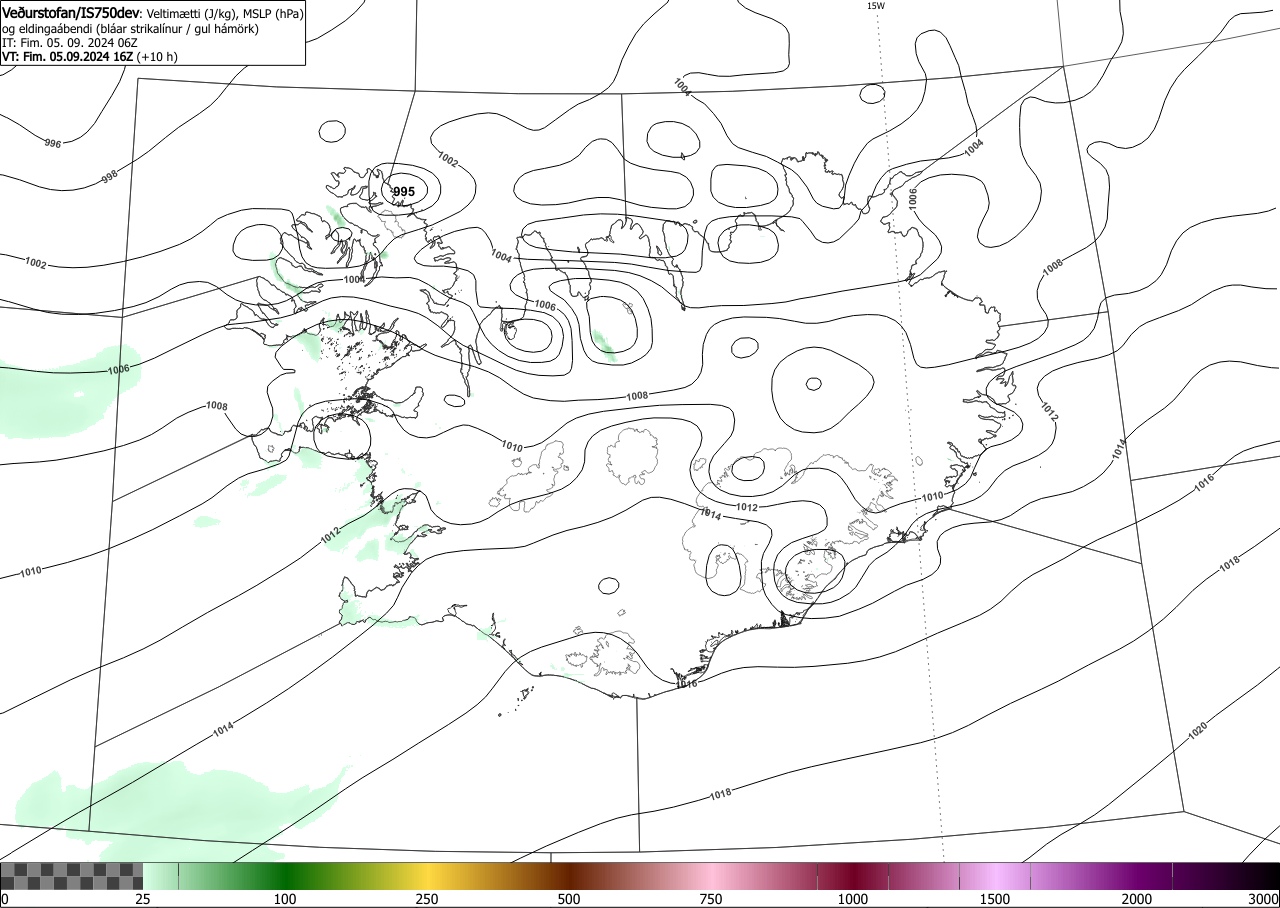Click the 2000 value on the color scale
The height and width of the screenshot is (908, 1280).
1137,899
